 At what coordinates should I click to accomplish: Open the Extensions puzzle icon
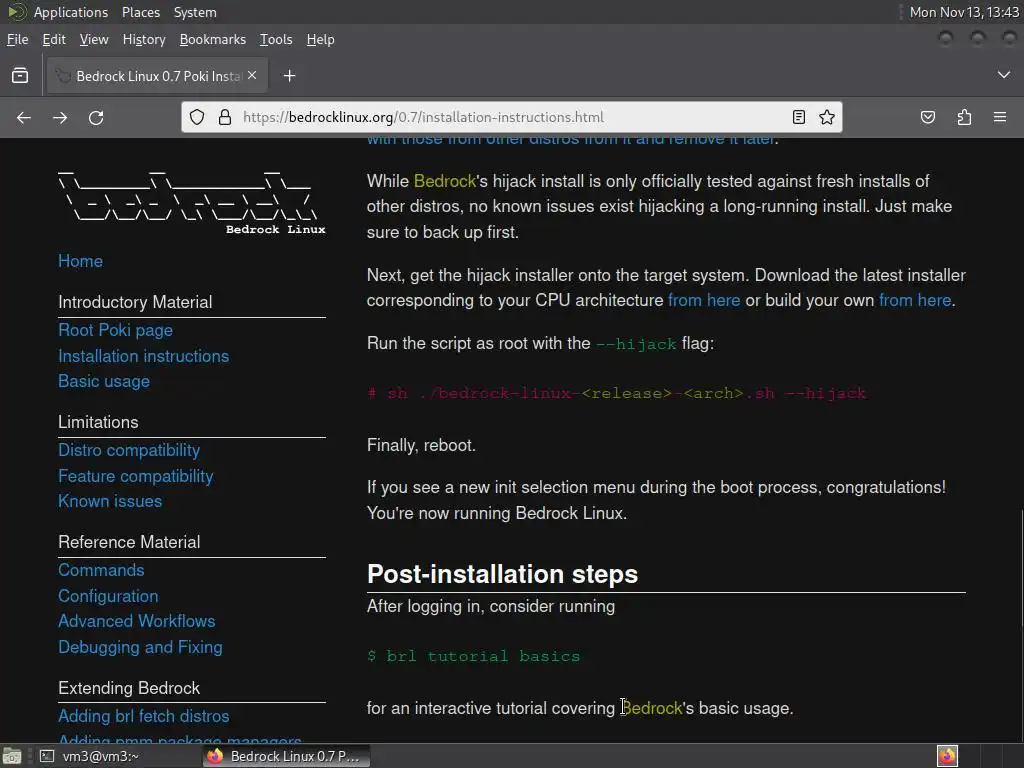[964, 118]
